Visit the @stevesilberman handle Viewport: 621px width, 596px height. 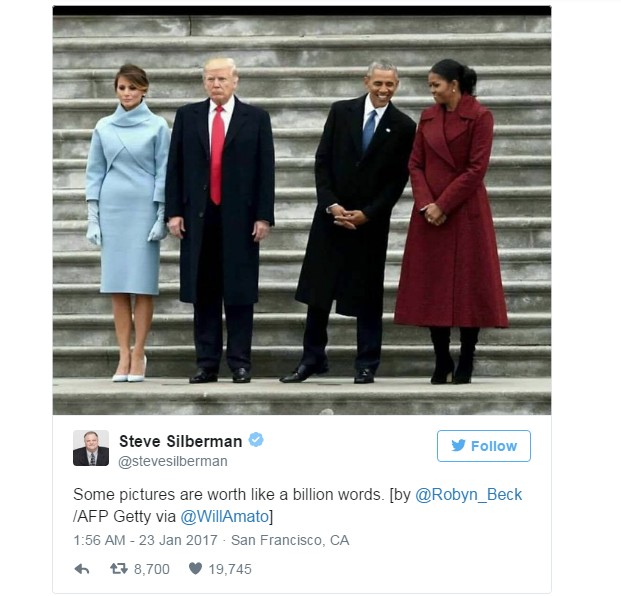(x=173, y=461)
